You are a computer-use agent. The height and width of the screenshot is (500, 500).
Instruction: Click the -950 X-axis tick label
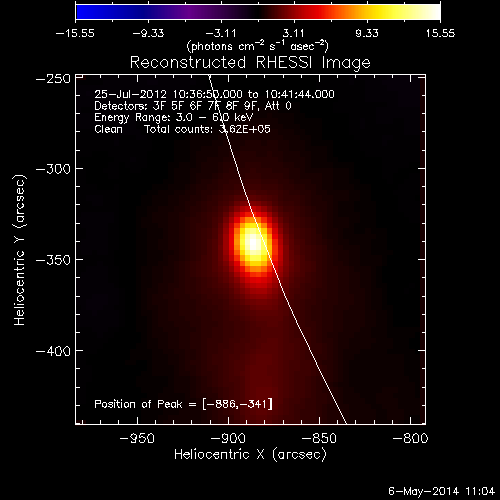[137, 438]
